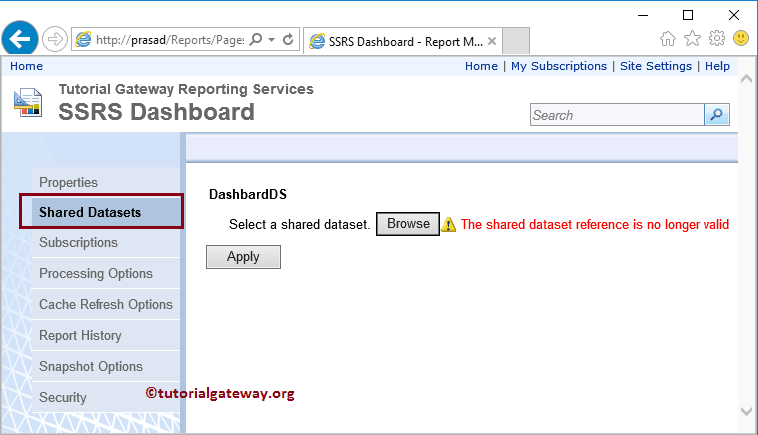Click the DashbardDS dataset name
Viewport: 758px width, 435px height.
point(248,194)
